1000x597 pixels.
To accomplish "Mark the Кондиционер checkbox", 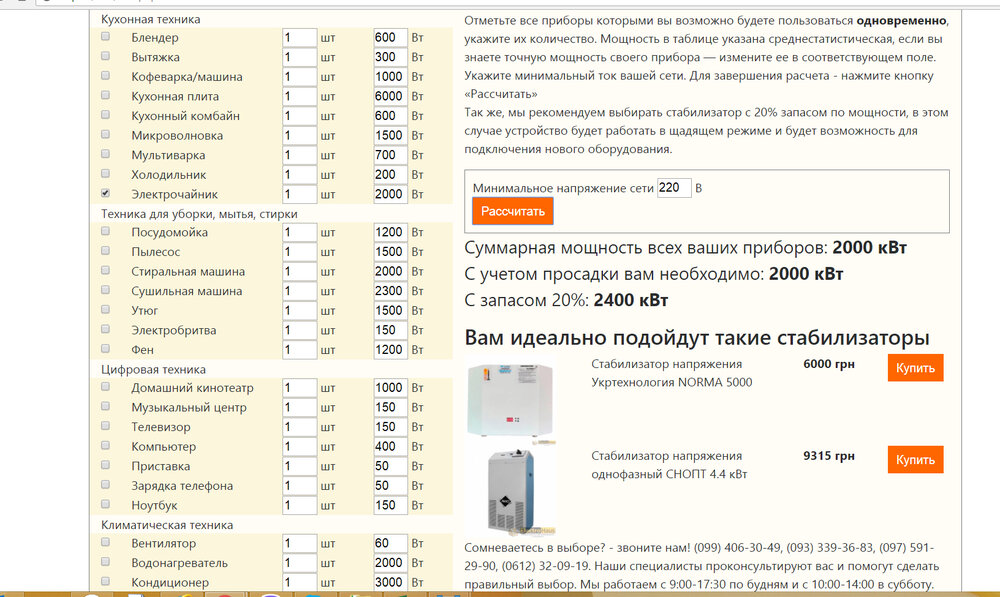I will (x=106, y=582).
